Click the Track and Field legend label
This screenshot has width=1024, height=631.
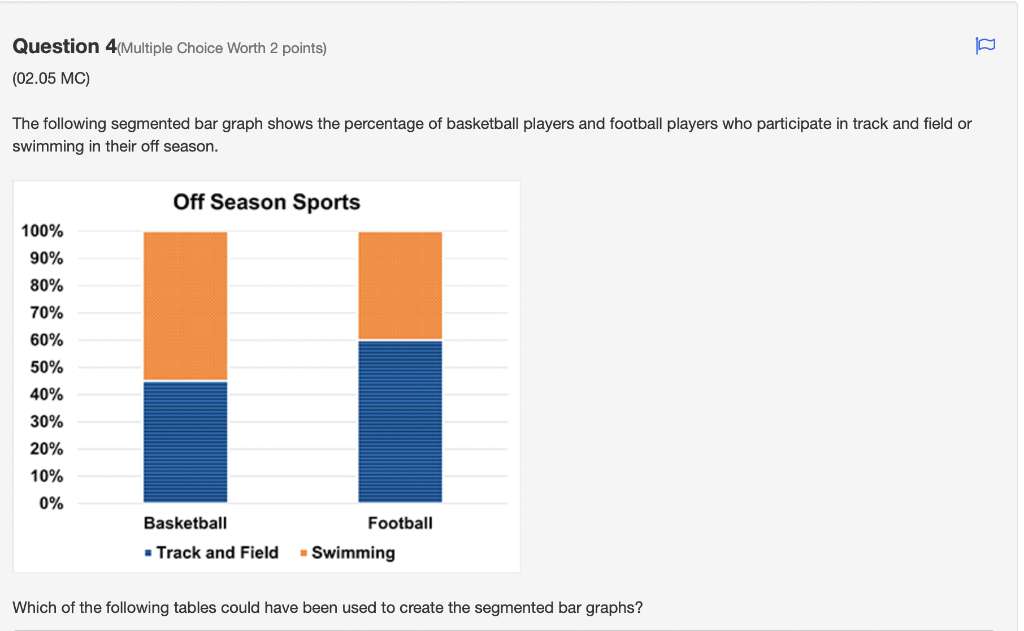(x=217, y=553)
